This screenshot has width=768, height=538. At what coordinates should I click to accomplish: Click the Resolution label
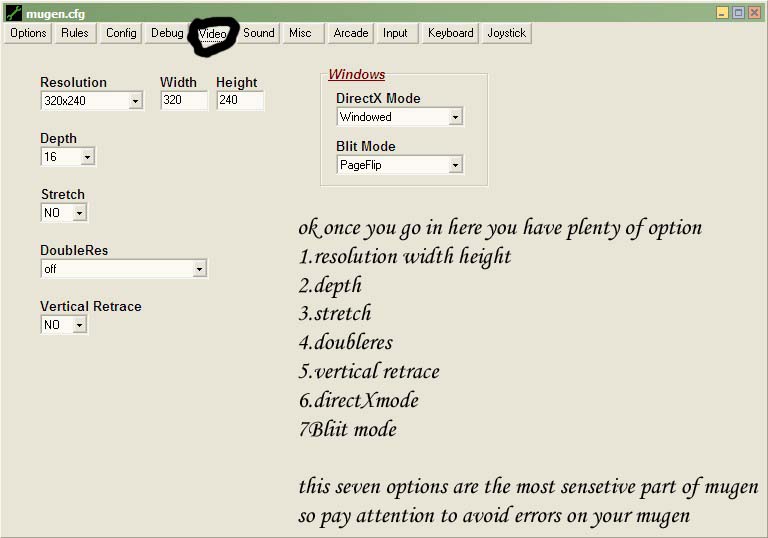click(73, 82)
